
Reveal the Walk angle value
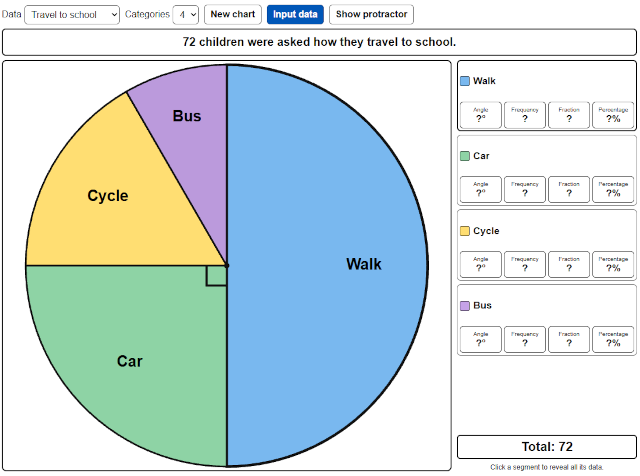click(481, 115)
